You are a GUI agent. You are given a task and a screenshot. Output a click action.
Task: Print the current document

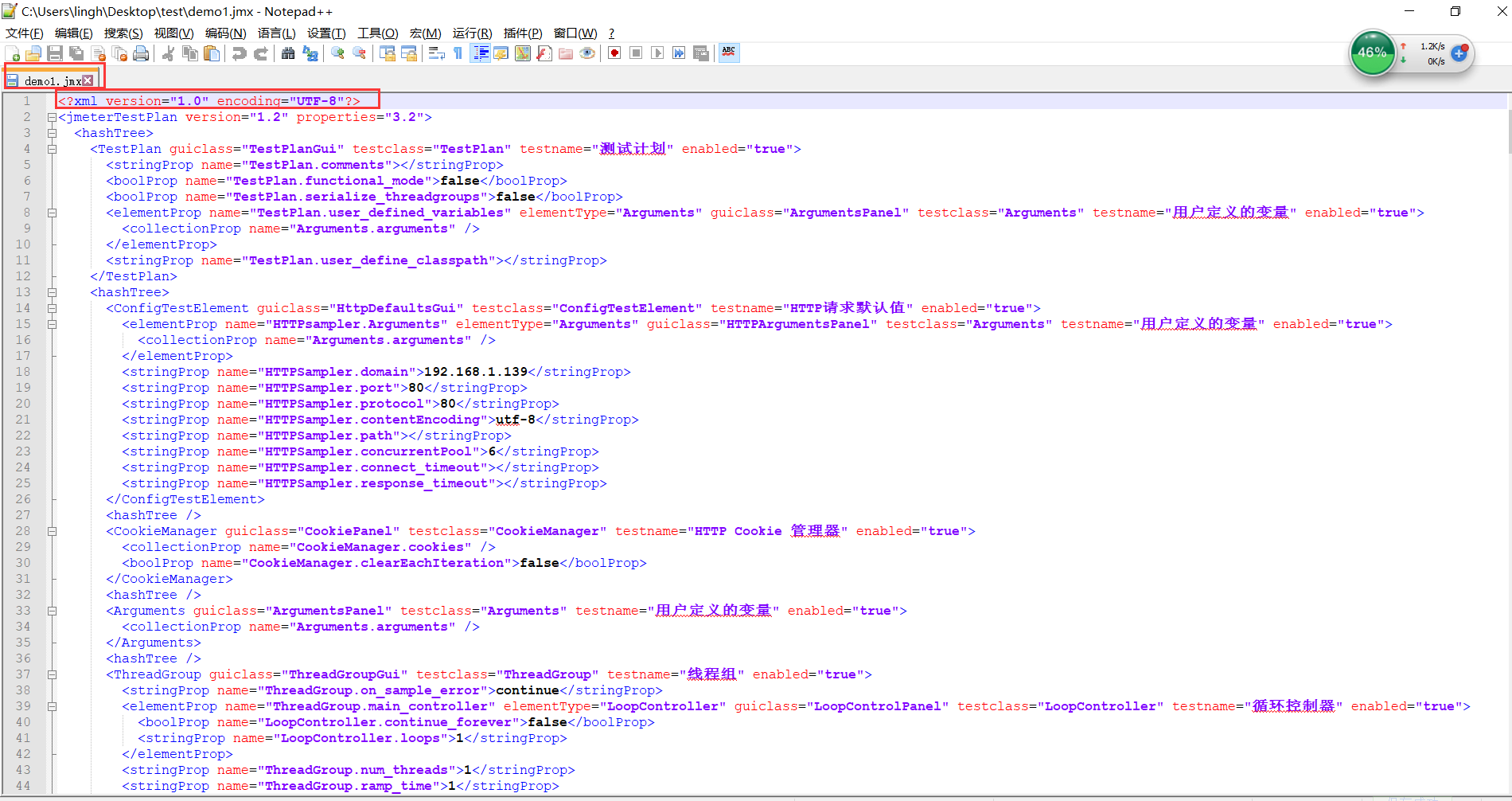point(141,53)
